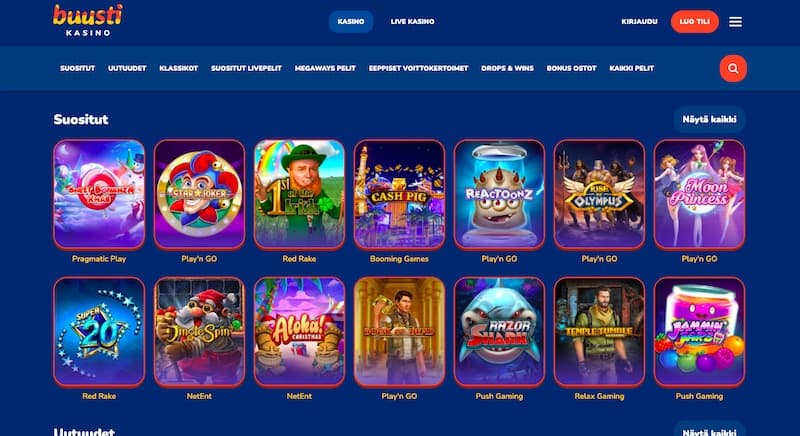Switch to the Live Kasino tab
This screenshot has height=436, width=800.
tap(412, 22)
